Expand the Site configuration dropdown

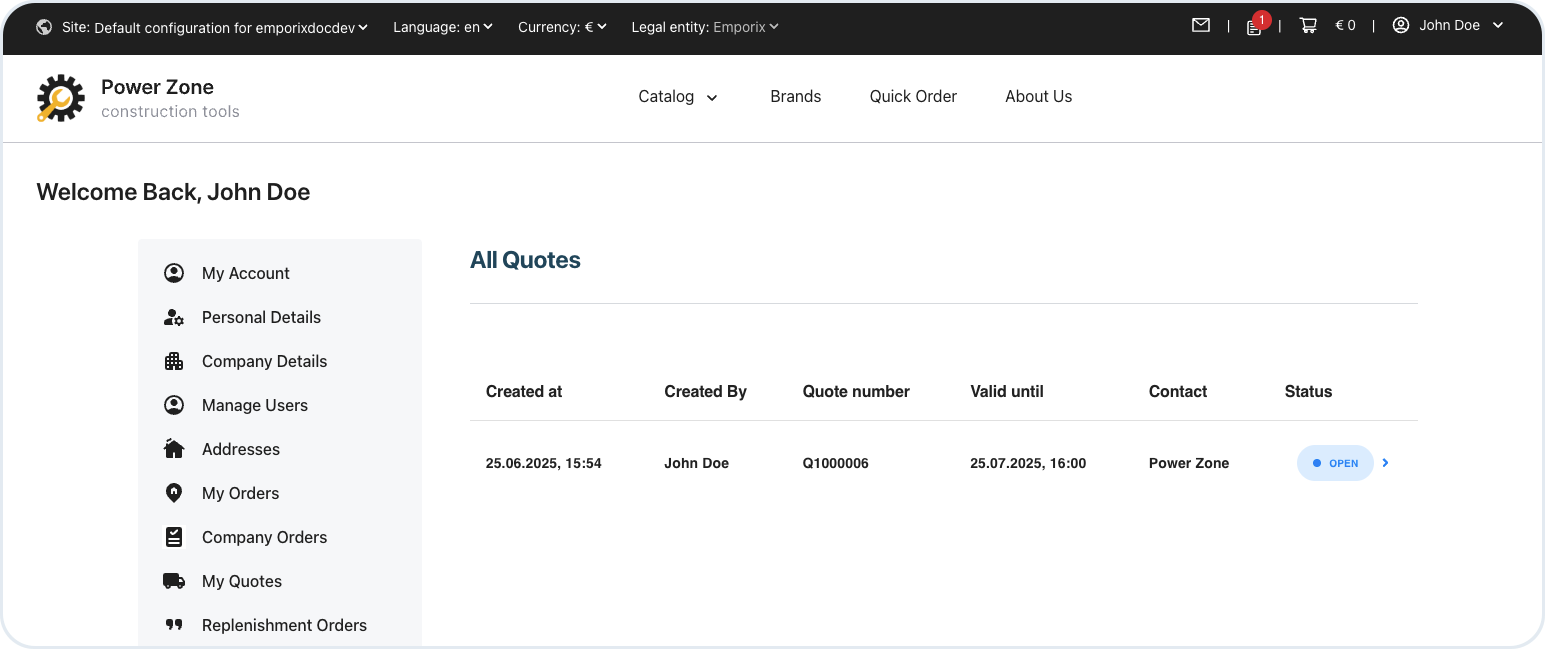215,27
